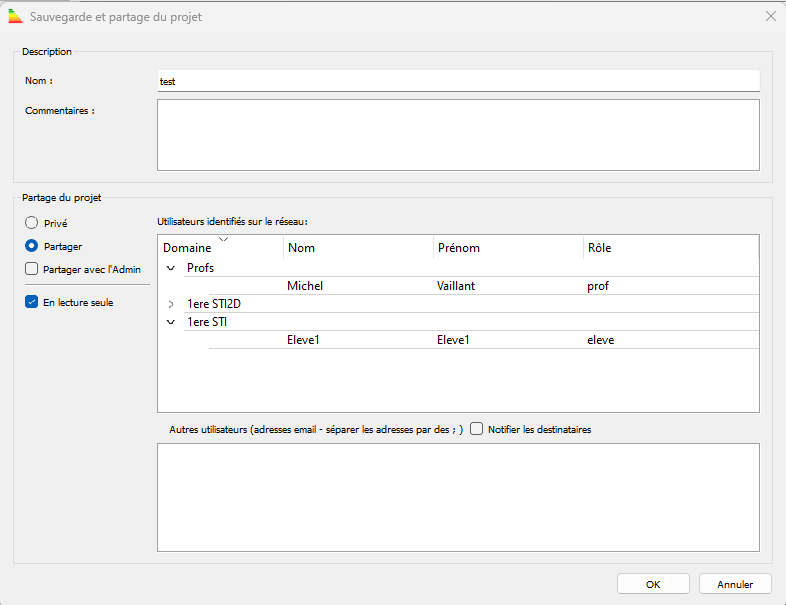Collapse the Profs group
Screen dimensions: 786x605
(170, 268)
